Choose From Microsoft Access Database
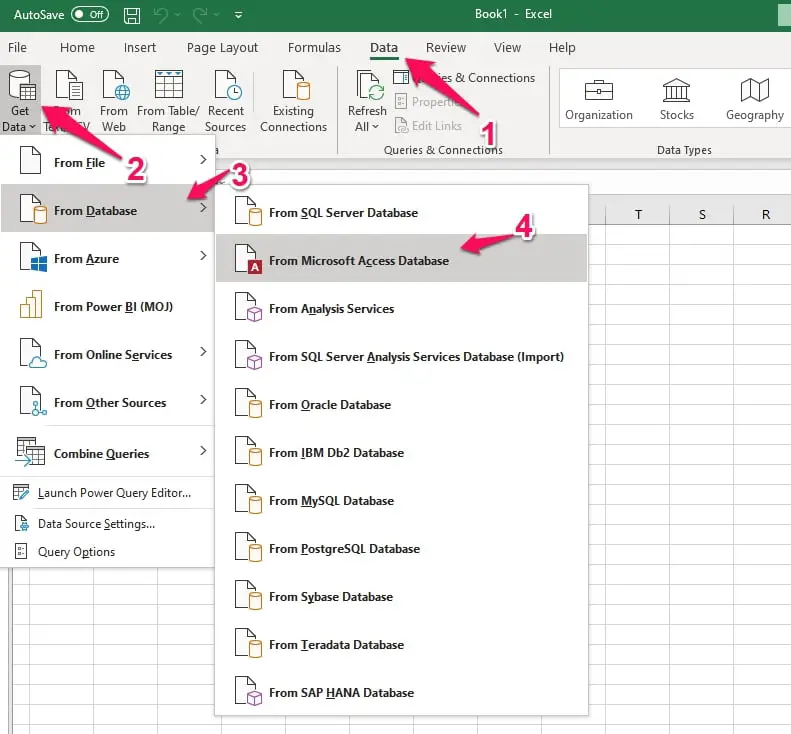This screenshot has width=791, height=734. click(x=402, y=258)
